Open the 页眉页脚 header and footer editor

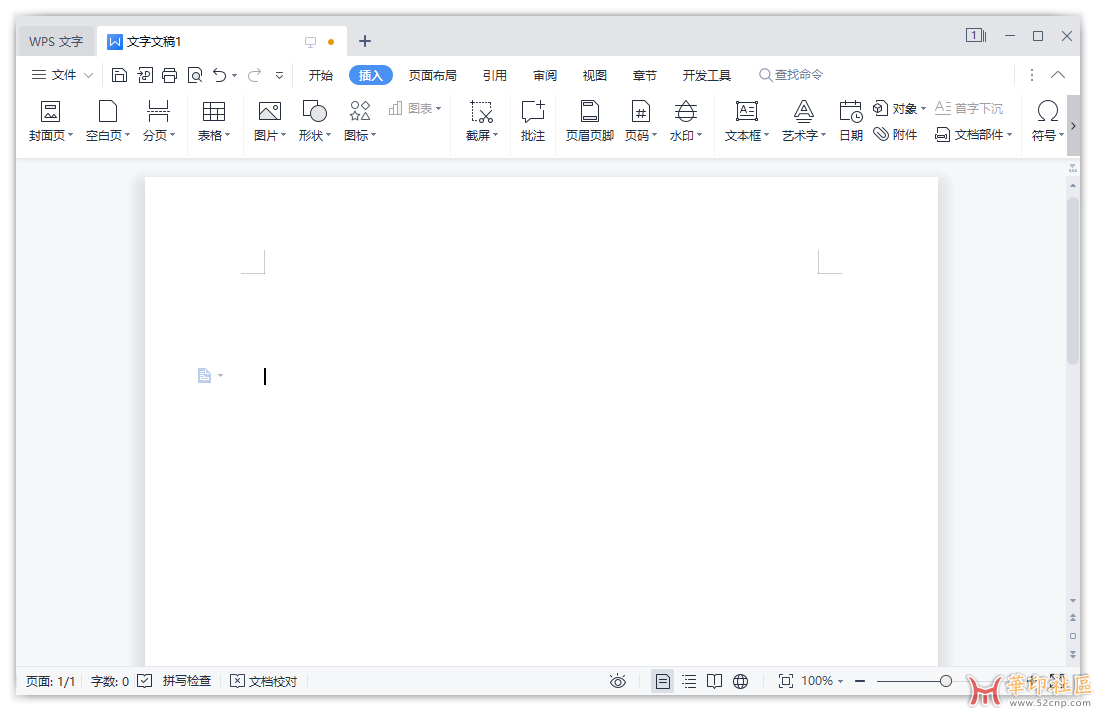[589, 118]
